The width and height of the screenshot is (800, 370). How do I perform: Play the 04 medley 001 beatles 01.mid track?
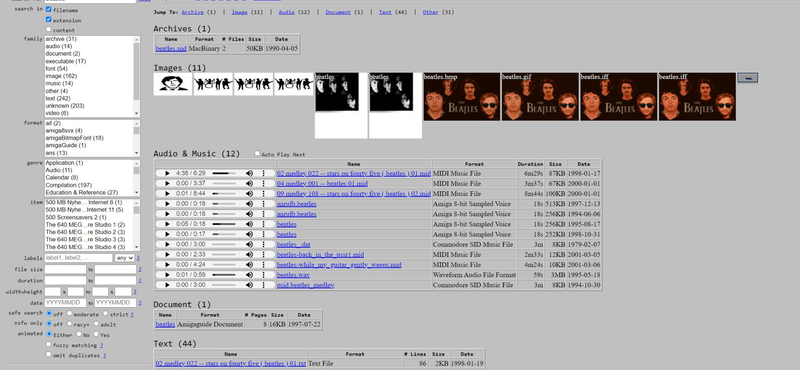coord(167,184)
